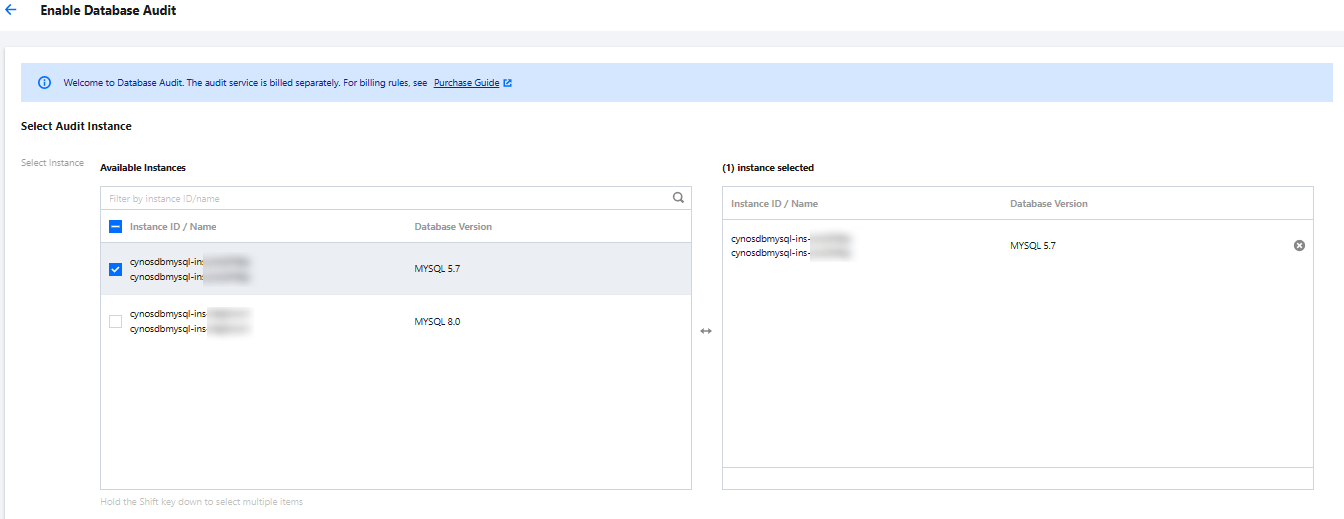Click the Enable Database Audit page title

pos(108,10)
